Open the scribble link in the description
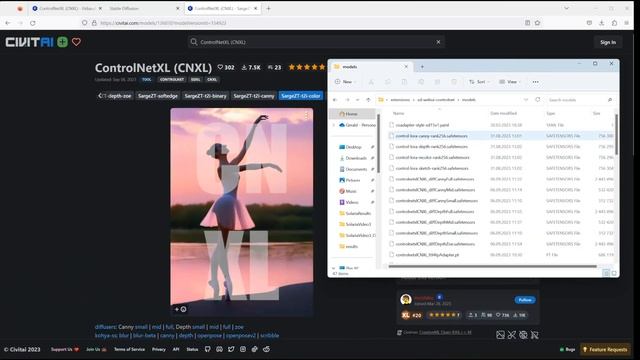The height and width of the screenshot is (360, 640). point(269,336)
